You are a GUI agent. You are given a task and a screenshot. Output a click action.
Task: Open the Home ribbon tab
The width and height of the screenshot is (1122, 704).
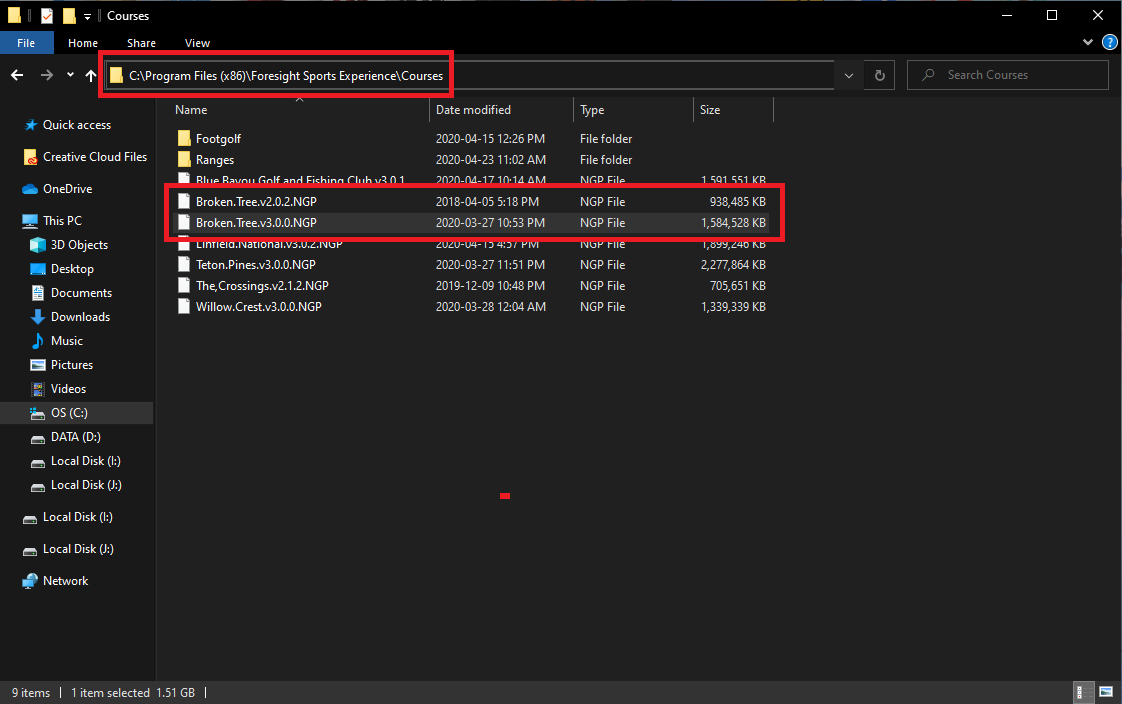click(x=83, y=43)
